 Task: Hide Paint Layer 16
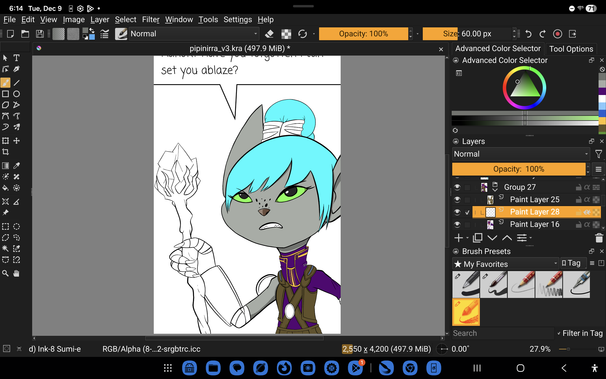tap(457, 224)
